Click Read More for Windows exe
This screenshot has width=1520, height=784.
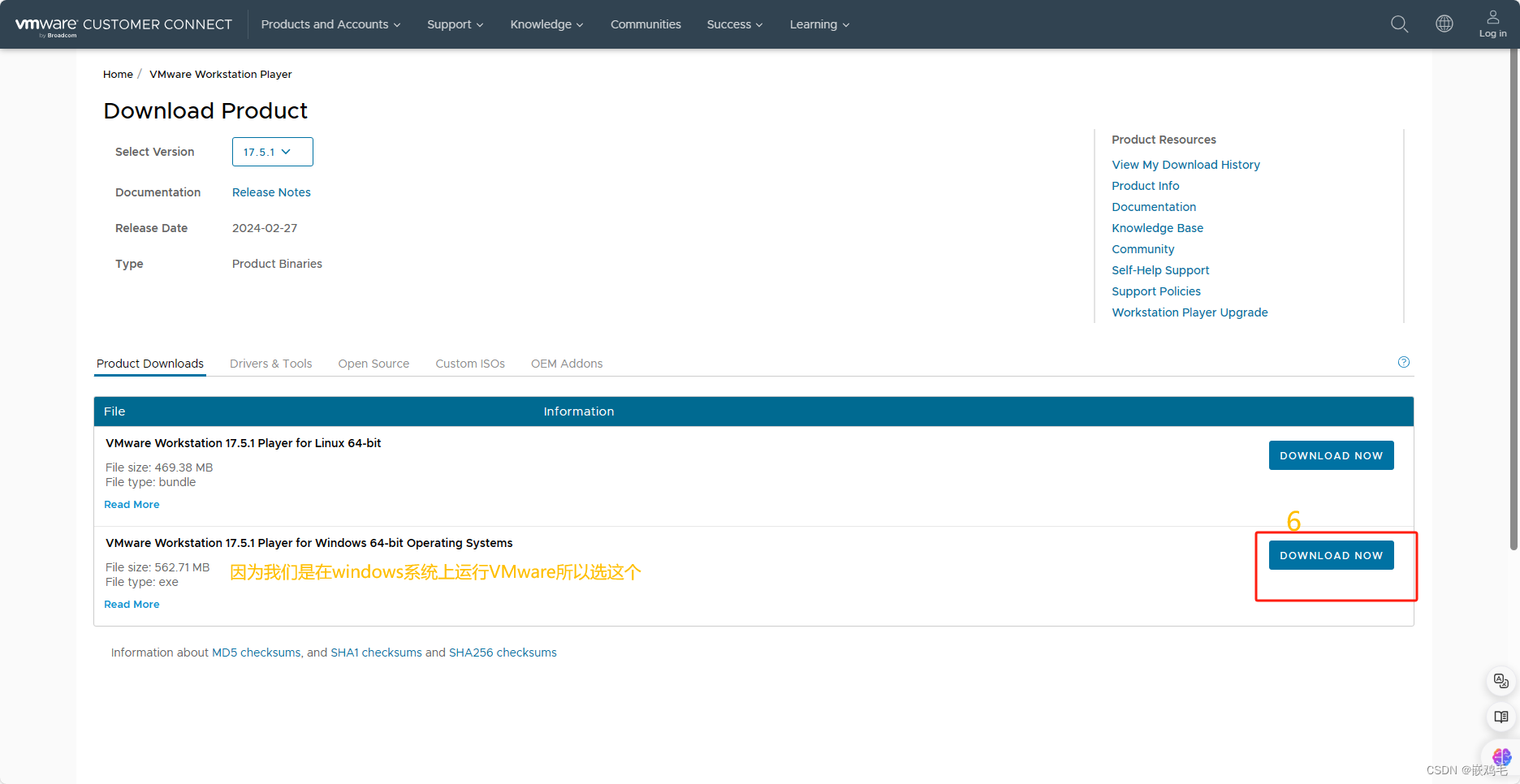[x=132, y=605]
